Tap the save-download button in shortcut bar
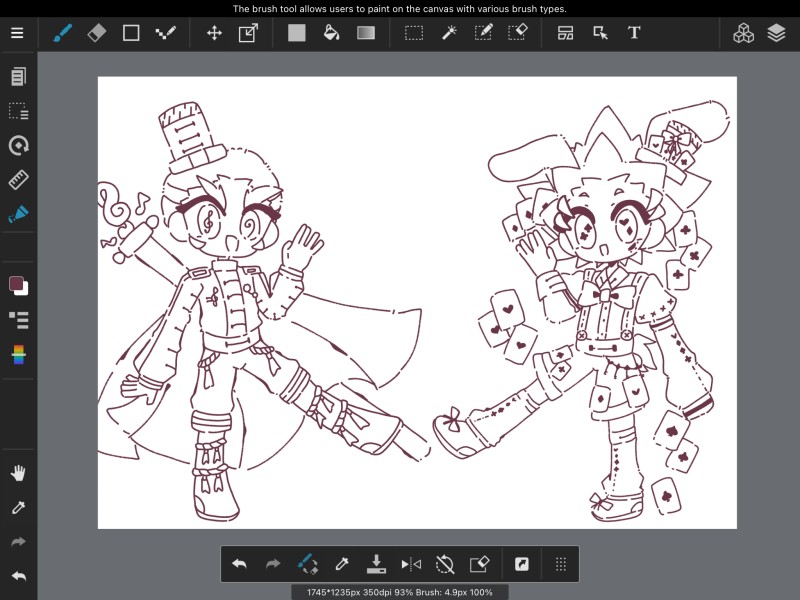The image size is (800, 600). click(376, 564)
